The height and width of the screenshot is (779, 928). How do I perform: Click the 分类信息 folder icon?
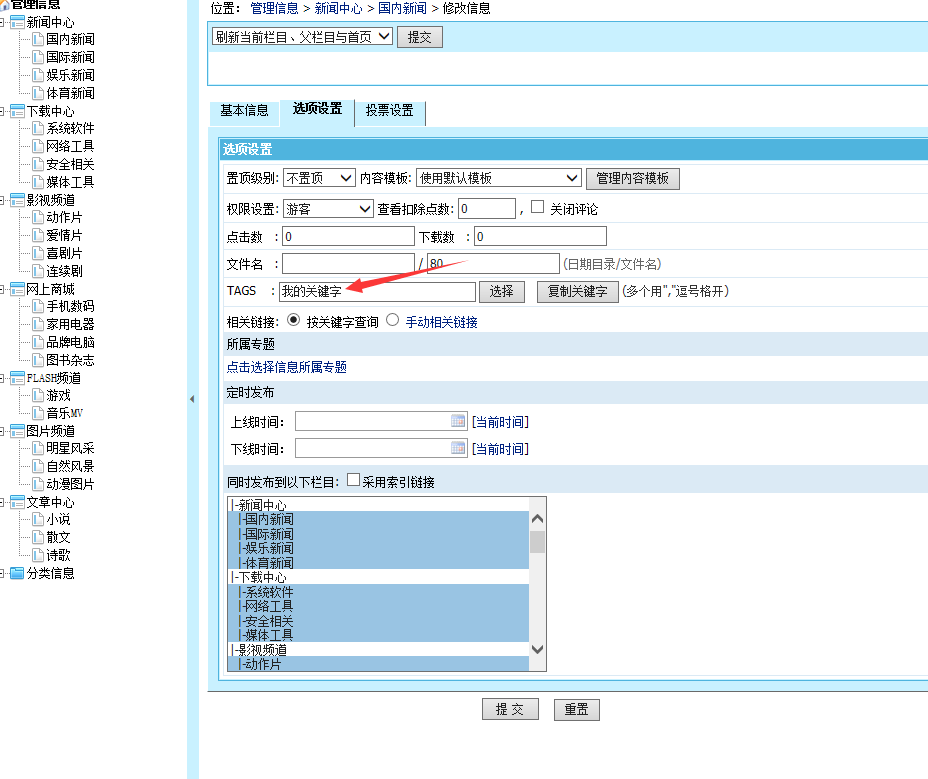pos(17,573)
